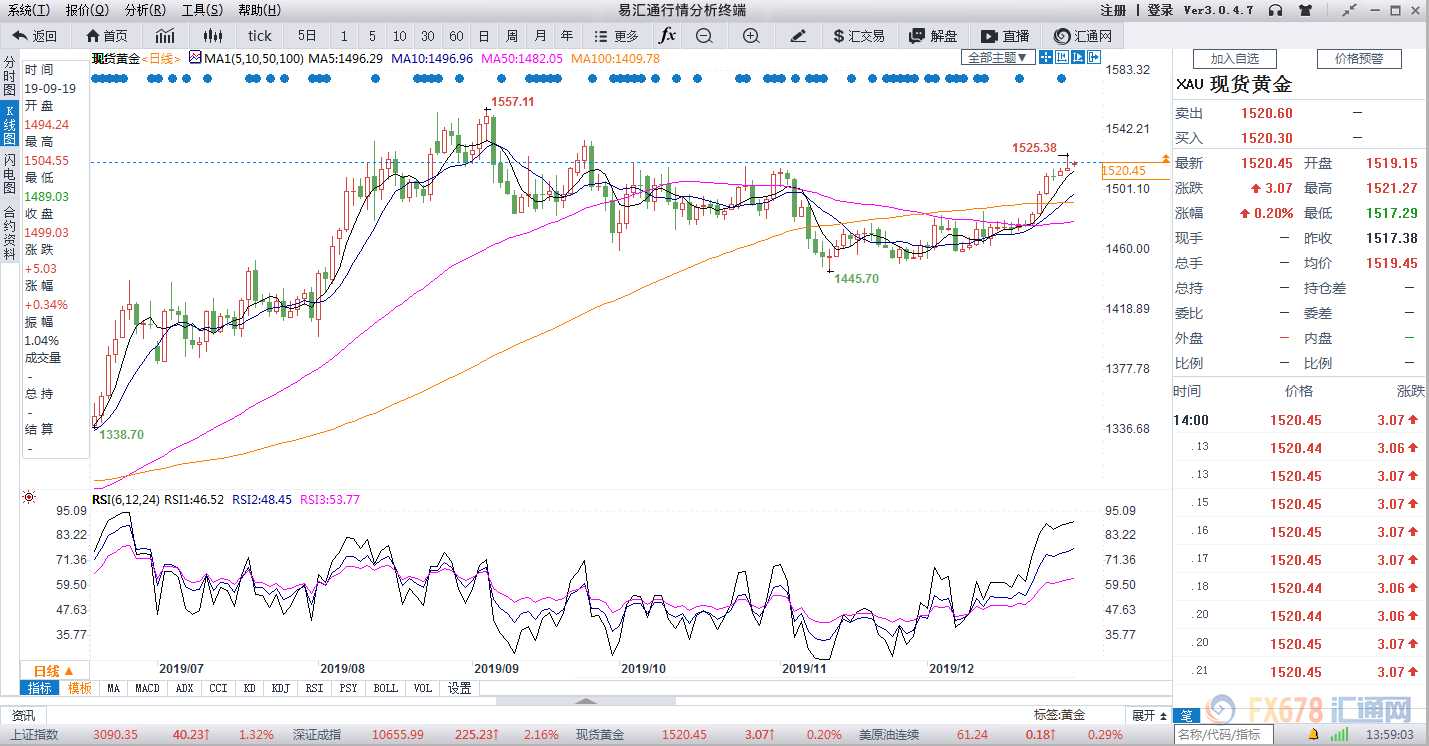Image resolution: width=1429 pixels, height=746 pixels.
Task: Switch to the bar chart view icon
Action: [165, 36]
